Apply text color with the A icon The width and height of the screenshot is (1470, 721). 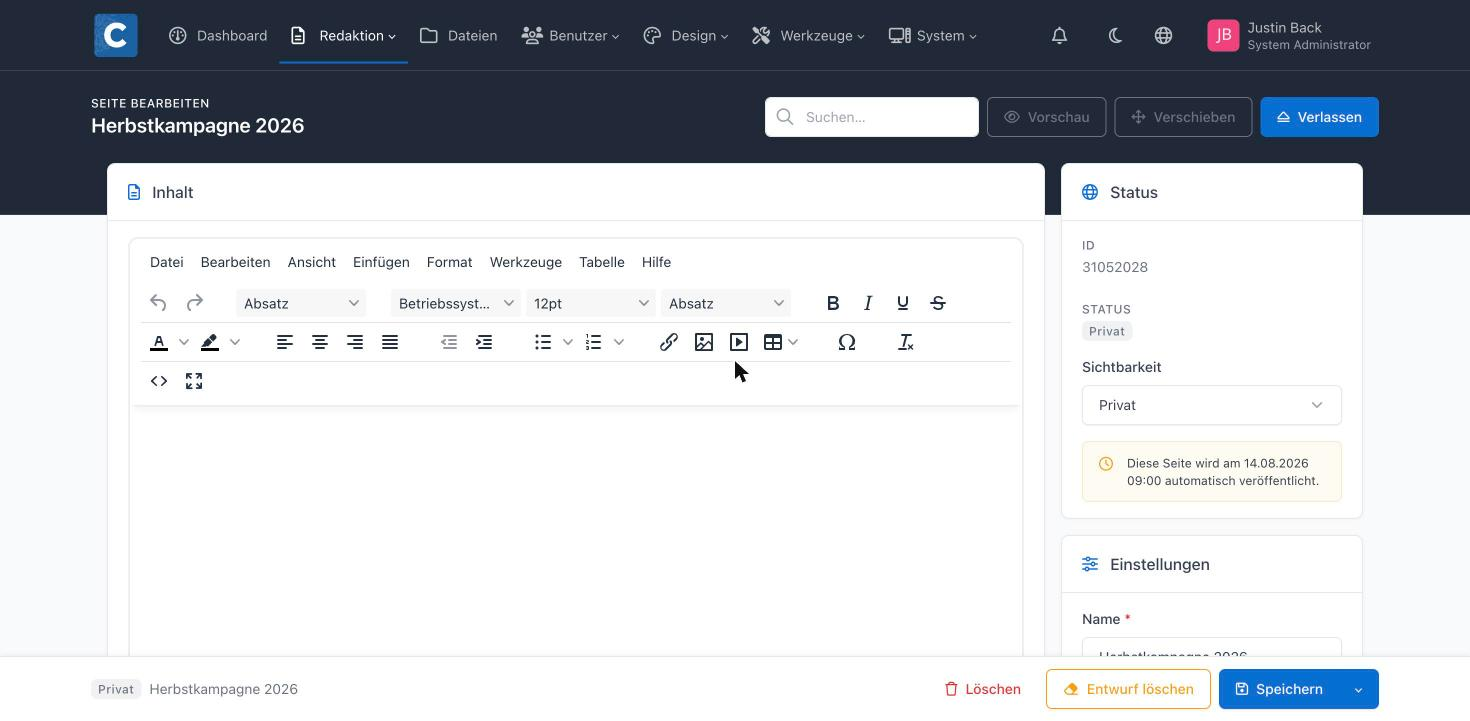pos(159,342)
